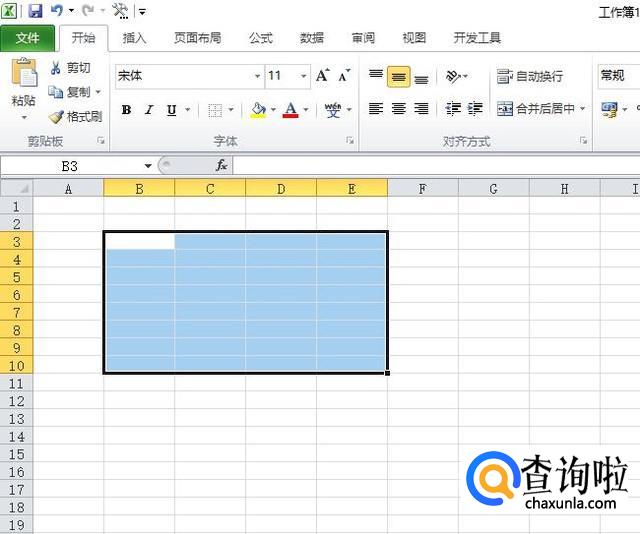Toggle Italic formatting
Image resolution: width=640 pixels, height=534 pixels.
click(x=149, y=110)
